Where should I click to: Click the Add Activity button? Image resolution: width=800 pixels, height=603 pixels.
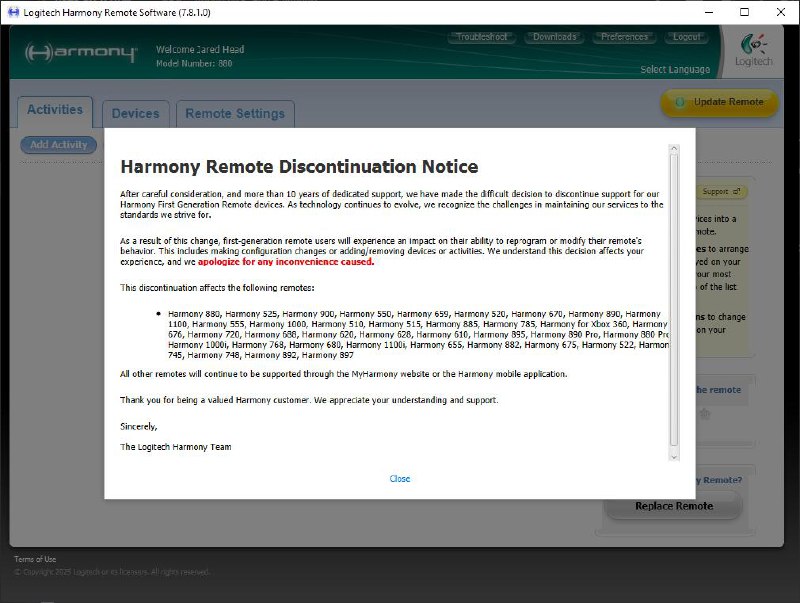[59, 145]
